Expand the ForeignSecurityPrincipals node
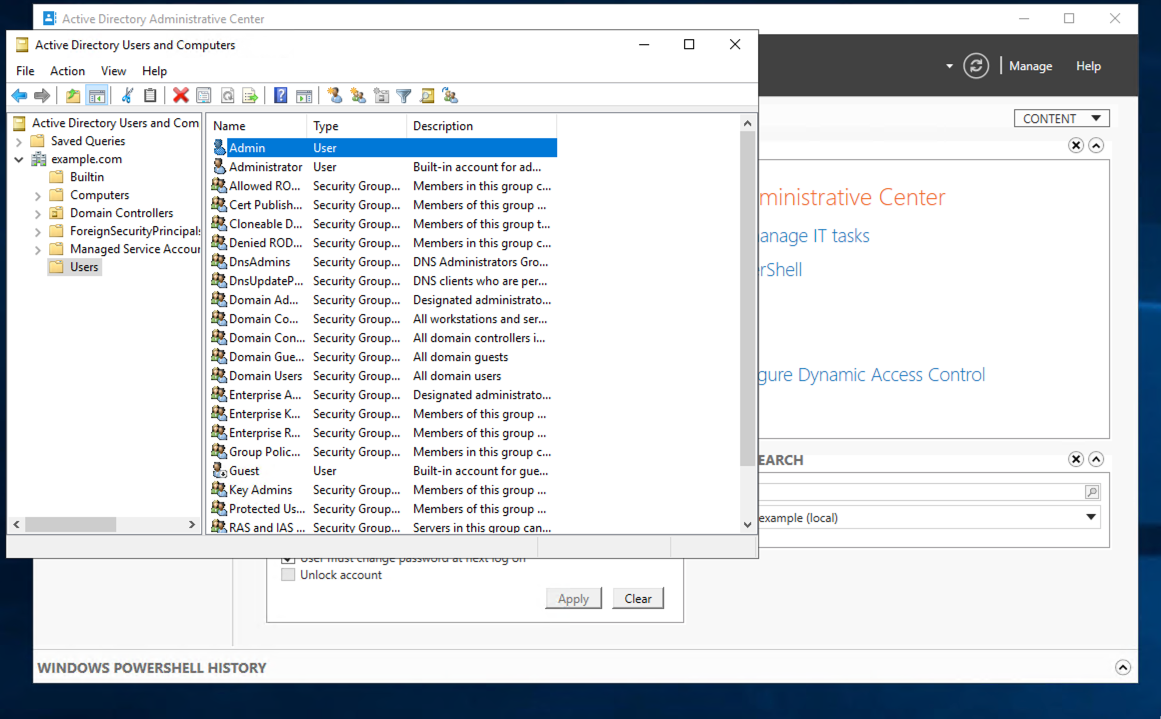Screen dimensions: 1161x719 tap(38, 232)
